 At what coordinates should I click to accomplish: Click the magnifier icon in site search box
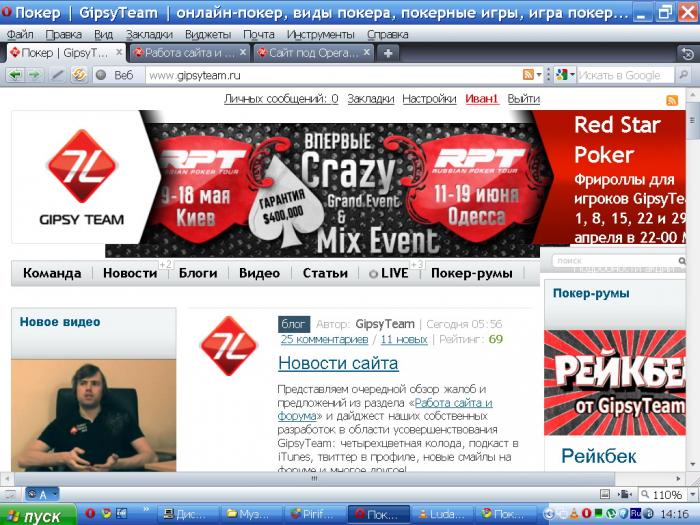tap(681, 261)
